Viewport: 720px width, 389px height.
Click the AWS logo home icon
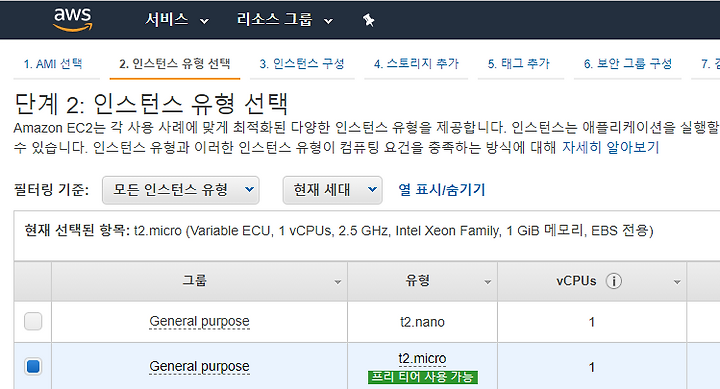click(73, 20)
